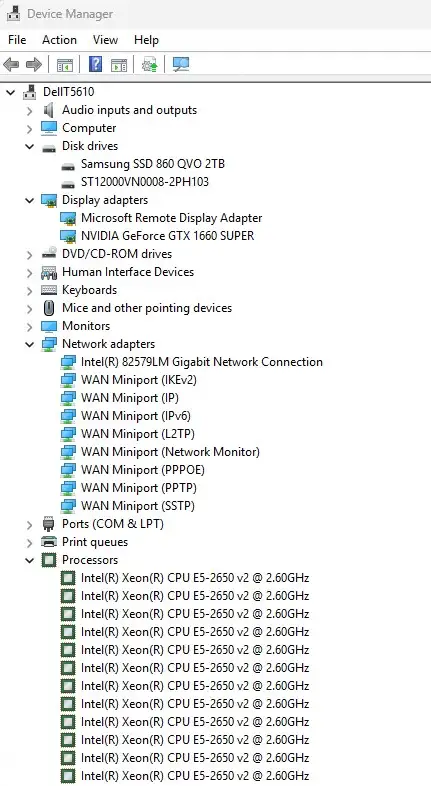Screen dimensions: 431x786
Task: Open the Action menu
Action: (x=59, y=40)
